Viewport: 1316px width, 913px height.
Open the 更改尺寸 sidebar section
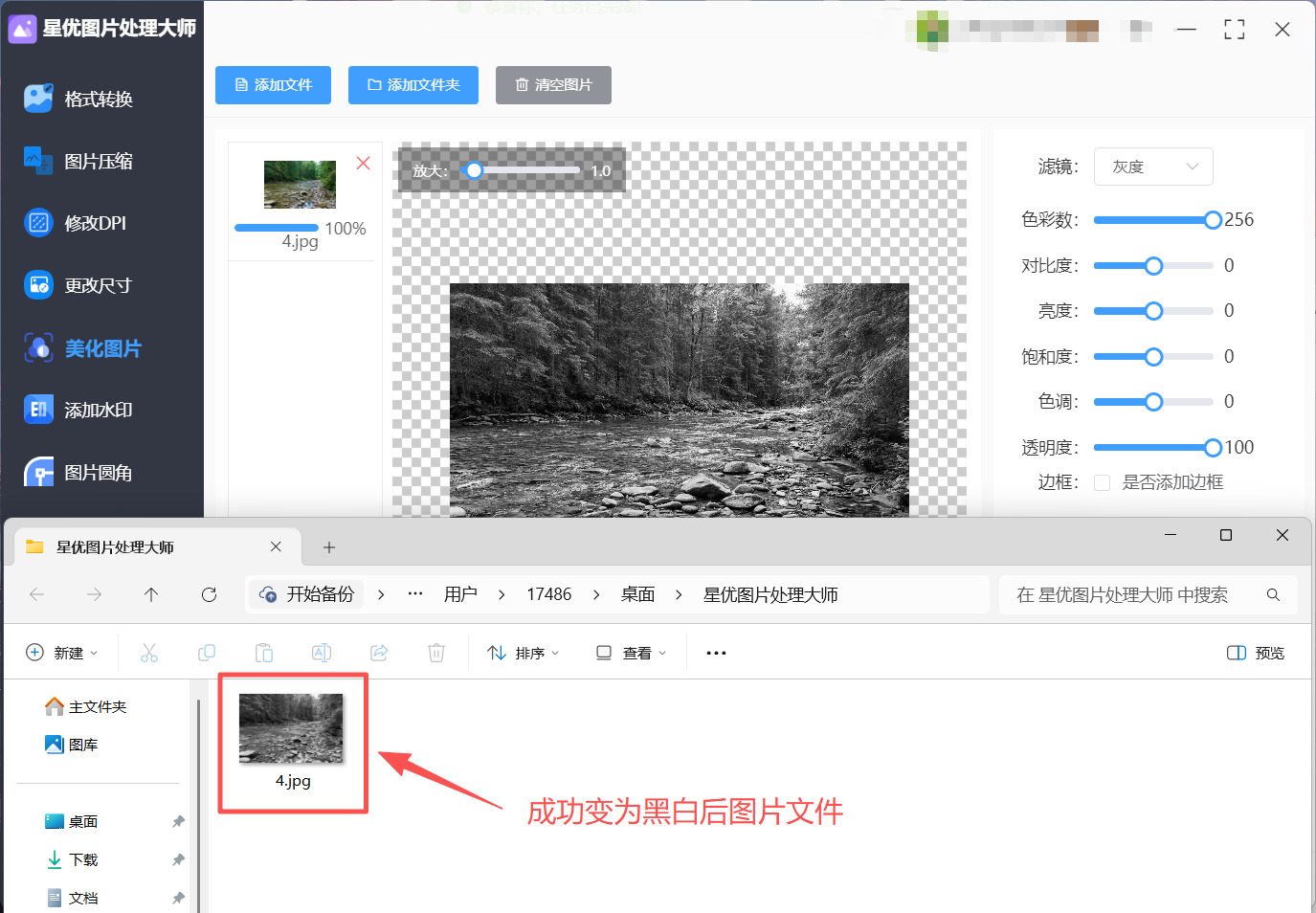pos(79,285)
